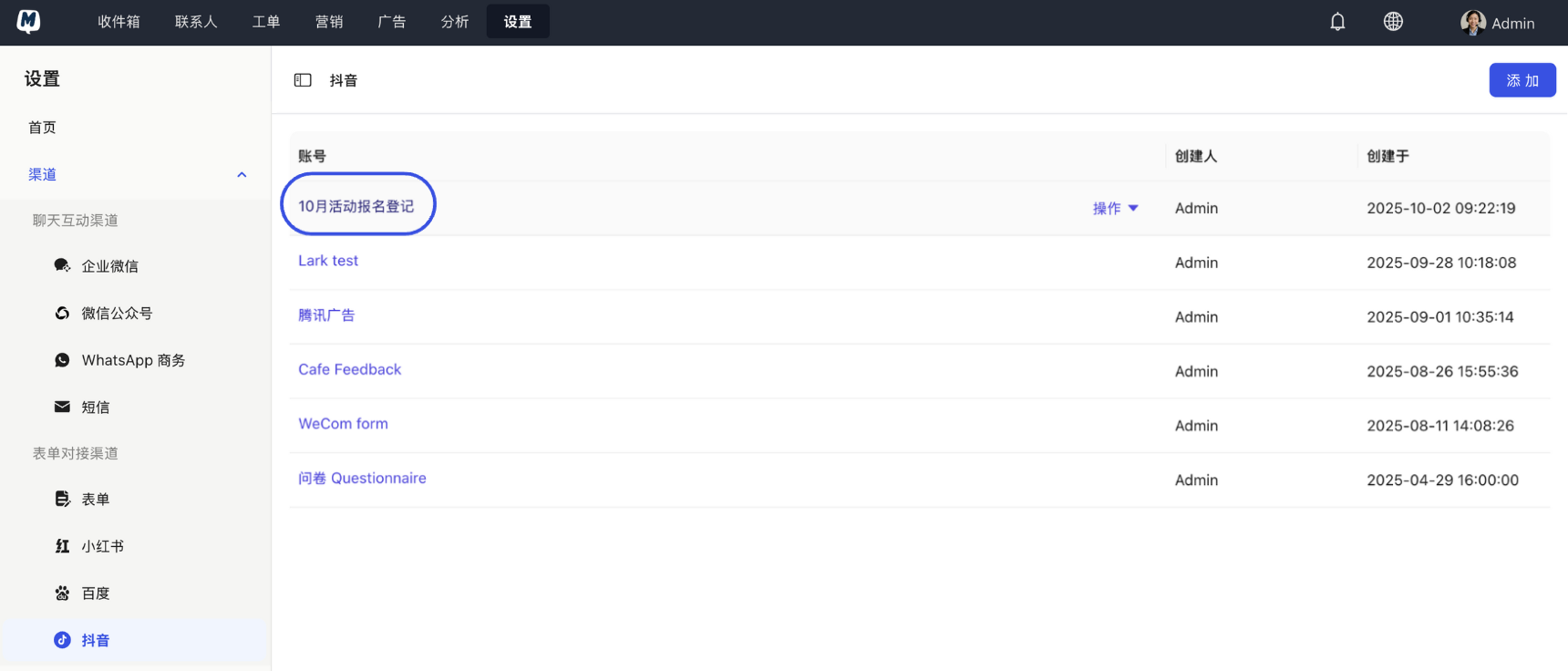1568x671 pixels.
Task: Open the Admin user menu
Action: coord(1498,23)
